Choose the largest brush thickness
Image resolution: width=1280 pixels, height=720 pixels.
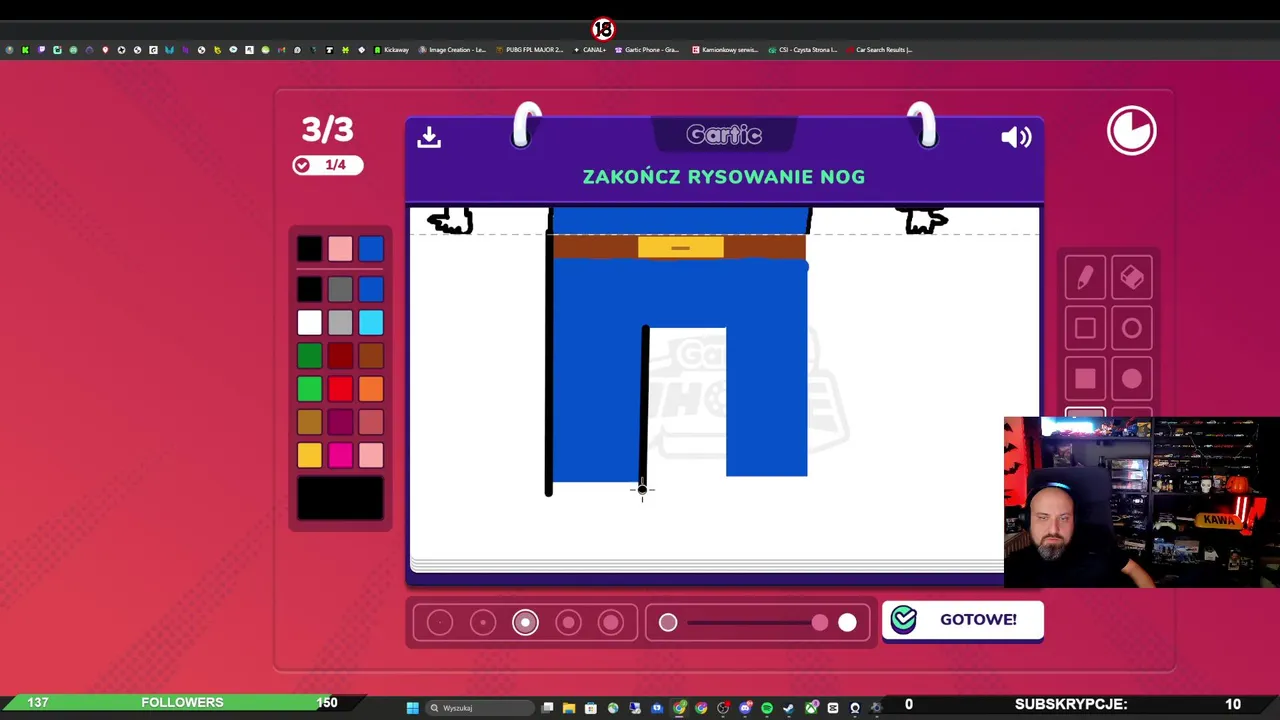pyautogui.click(x=611, y=623)
